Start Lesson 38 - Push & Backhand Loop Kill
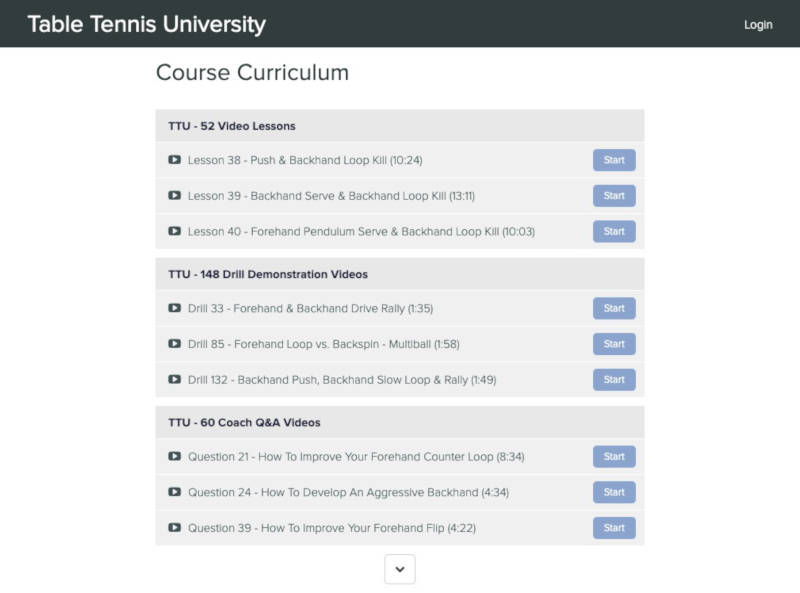 tap(614, 160)
